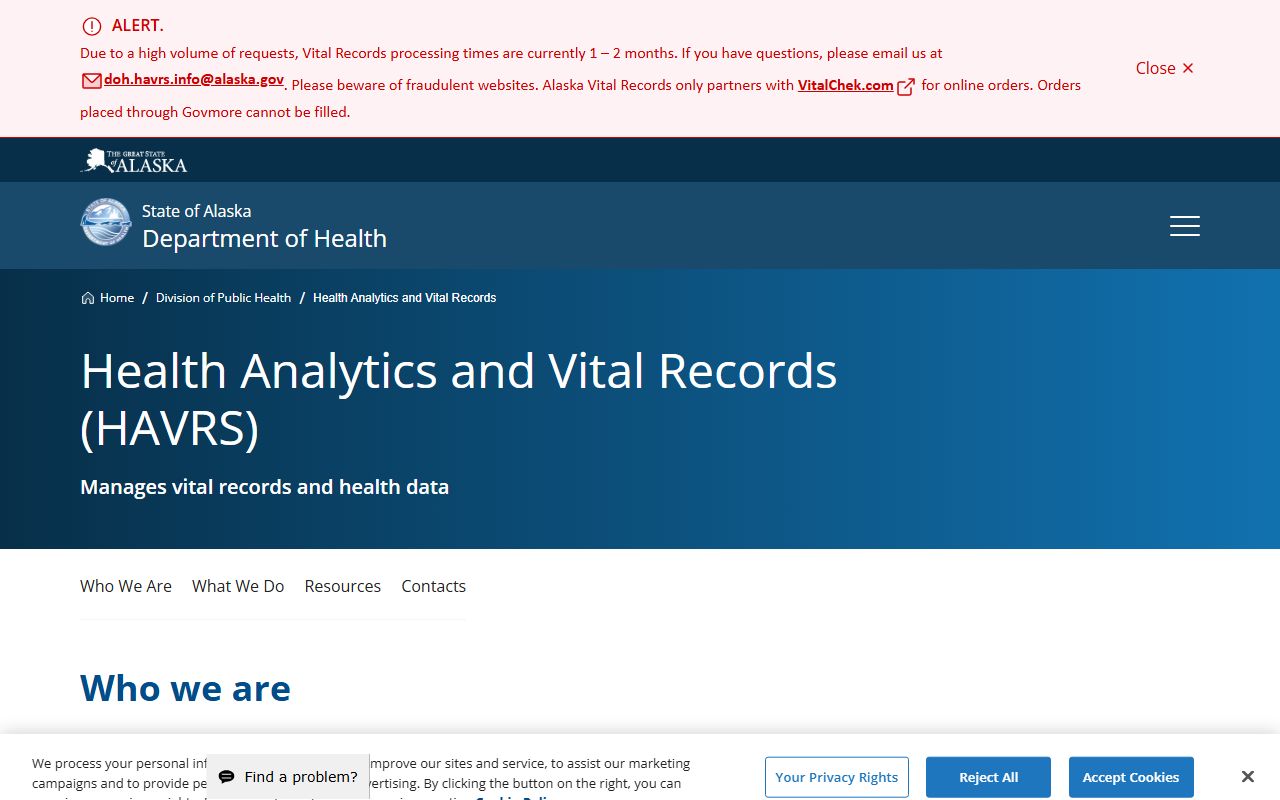Viewport: 1280px width, 800px height.
Task: Click the Who we are heading
Action: click(186, 688)
